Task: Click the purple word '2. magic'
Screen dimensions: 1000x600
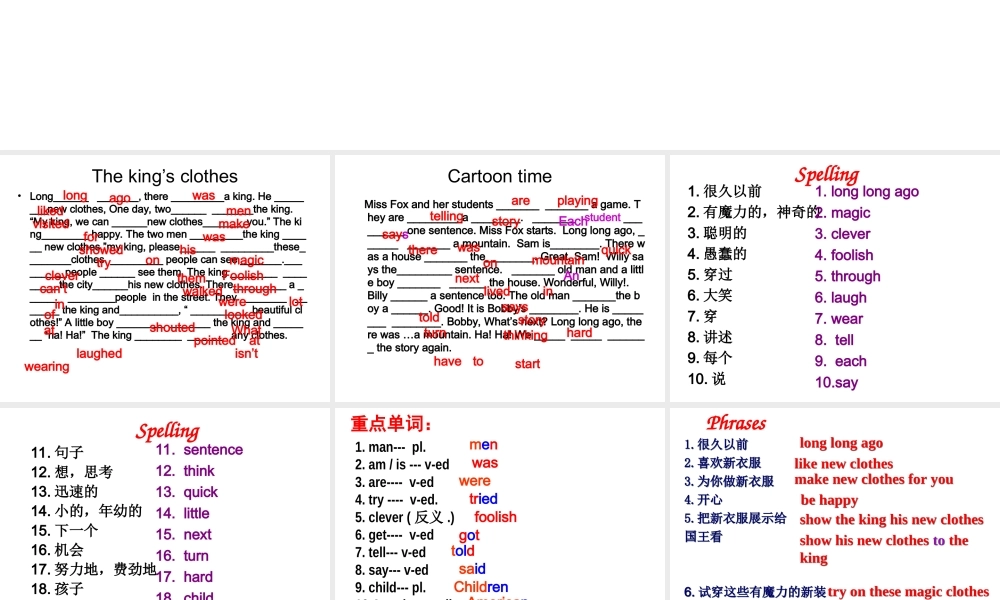Action: click(x=842, y=213)
